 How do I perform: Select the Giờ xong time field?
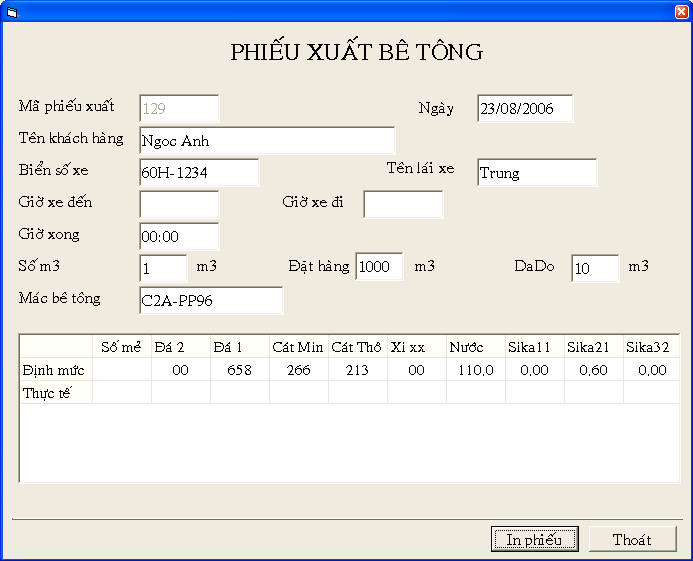click(x=179, y=237)
